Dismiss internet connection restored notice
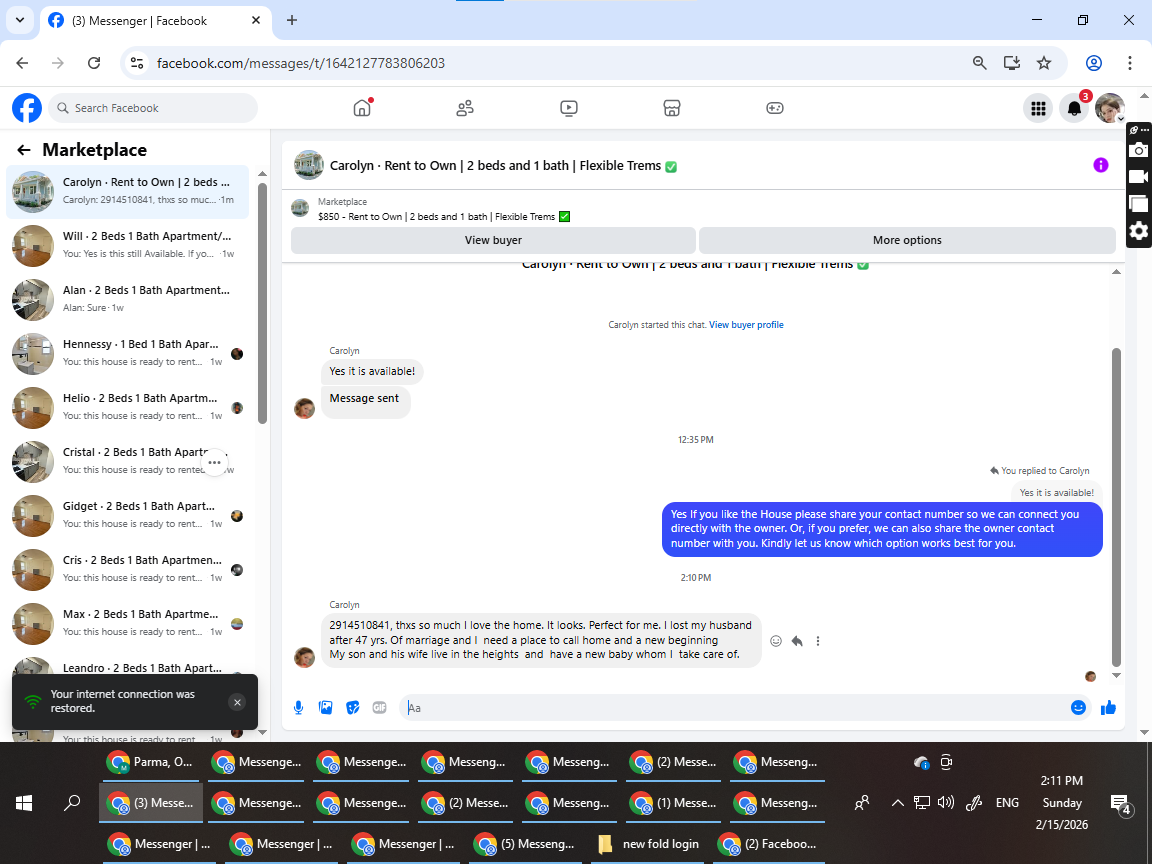 coord(237,702)
